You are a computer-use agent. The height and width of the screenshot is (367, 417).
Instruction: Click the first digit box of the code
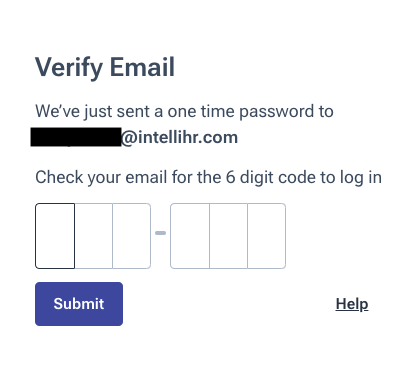click(x=55, y=236)
